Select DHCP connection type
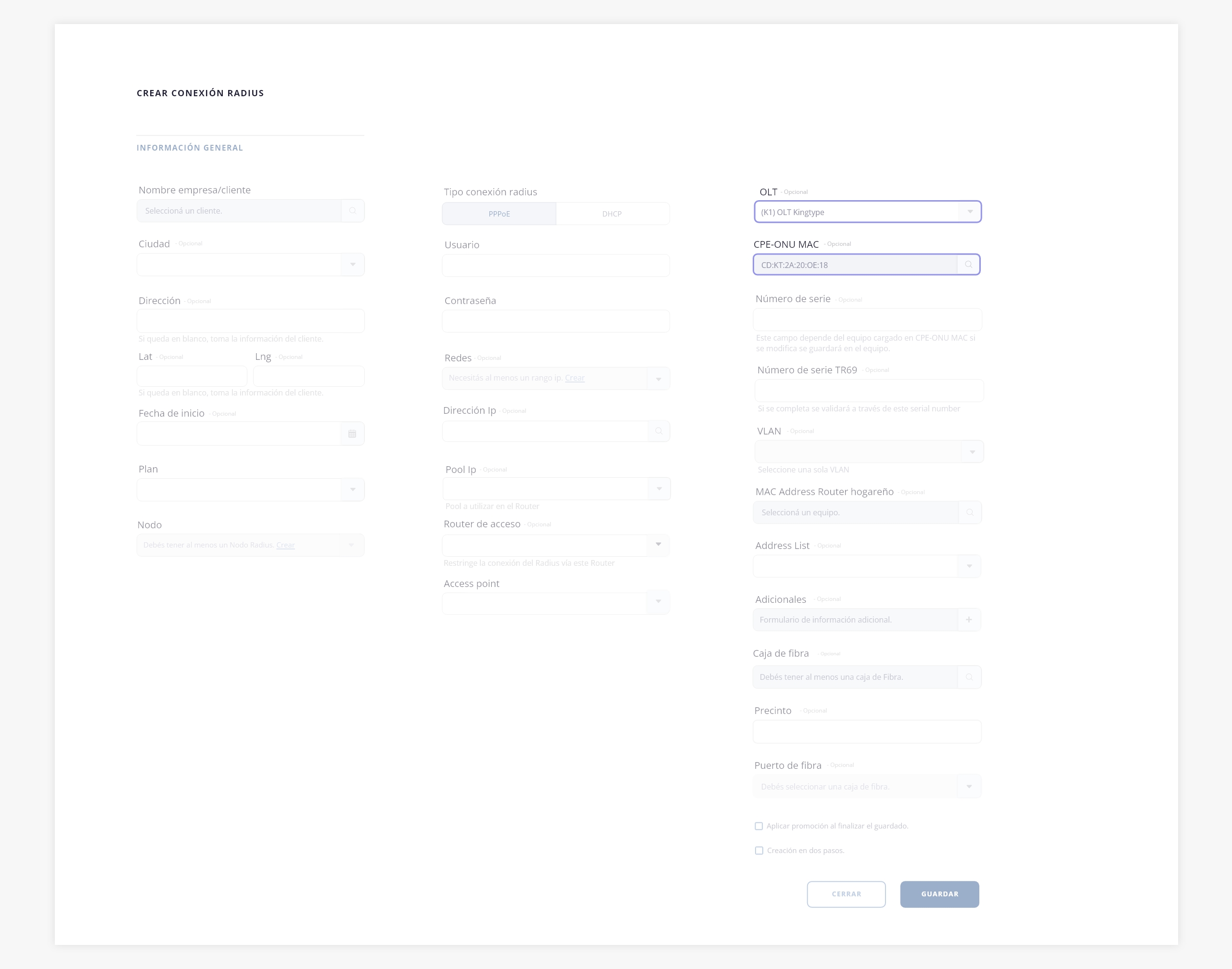The width and height of the screenshot is (1232, 969). 612,214
